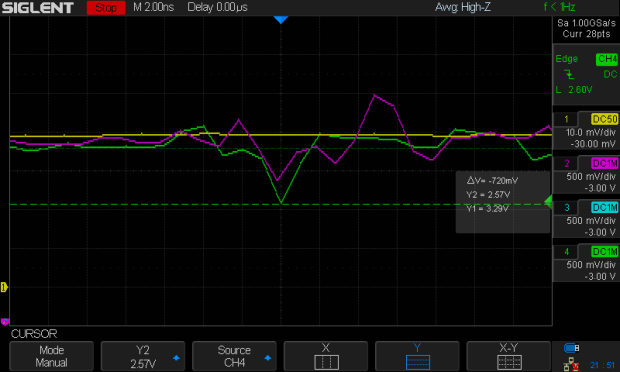620x372 pixels.
Task: Open the Source CH4 softkey
Action: tap(234, 356)
